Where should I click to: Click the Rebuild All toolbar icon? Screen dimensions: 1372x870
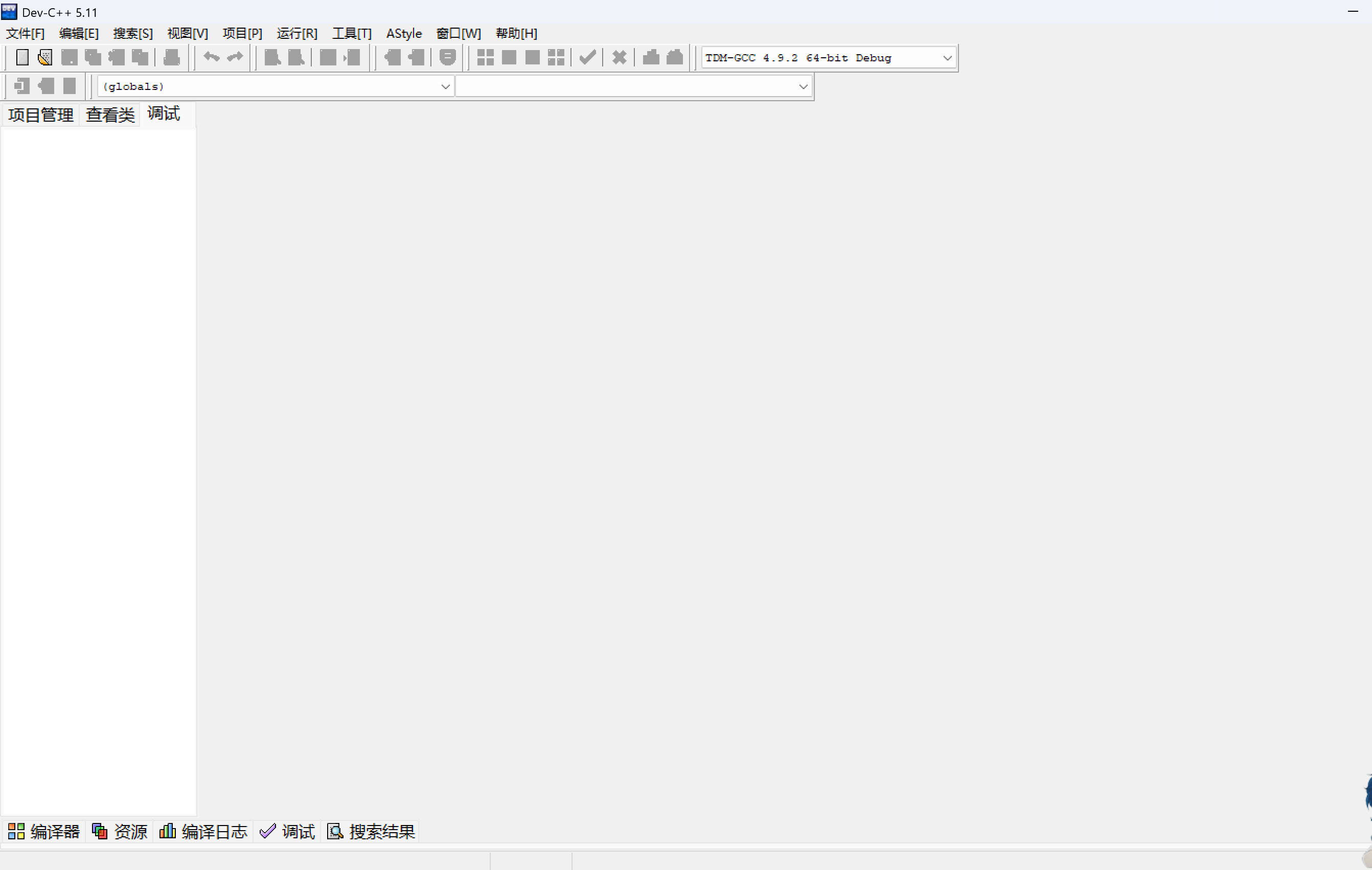[556, 58]
